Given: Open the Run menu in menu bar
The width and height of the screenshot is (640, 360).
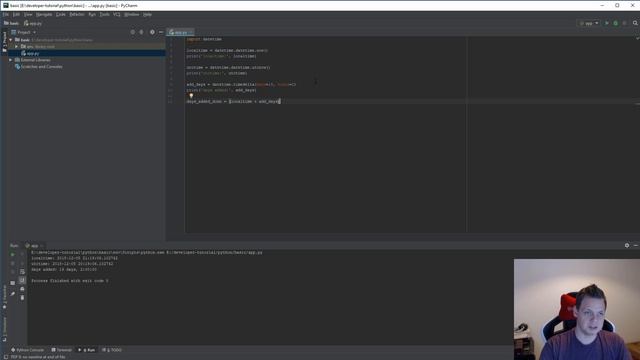Looking at the screenshot, I should coord(92,14).
